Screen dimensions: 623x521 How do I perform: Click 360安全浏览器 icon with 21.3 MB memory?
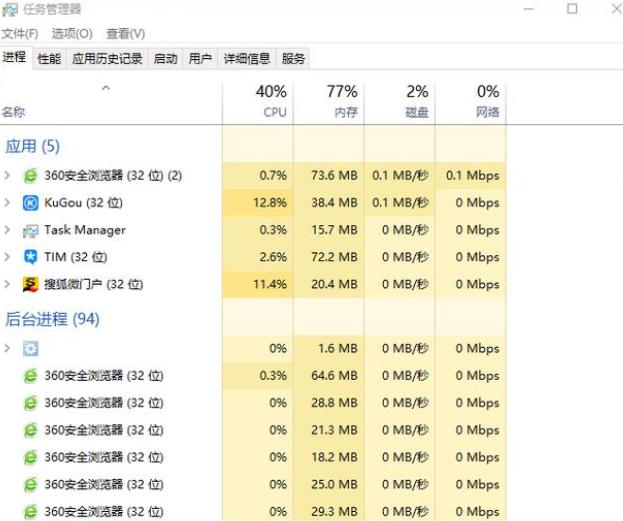31,430
